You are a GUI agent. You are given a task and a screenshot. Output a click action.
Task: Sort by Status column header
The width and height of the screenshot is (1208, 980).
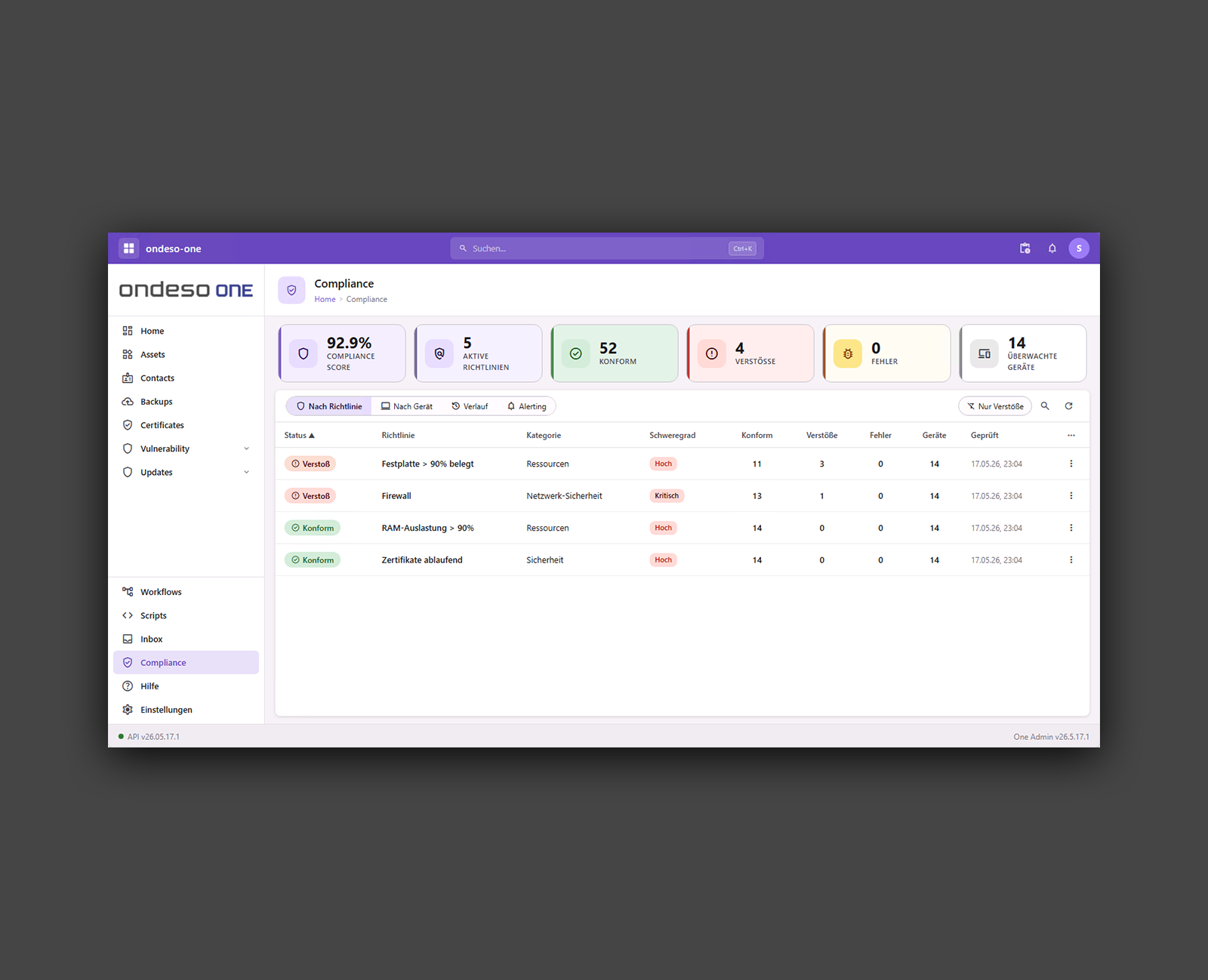point(299,436)
